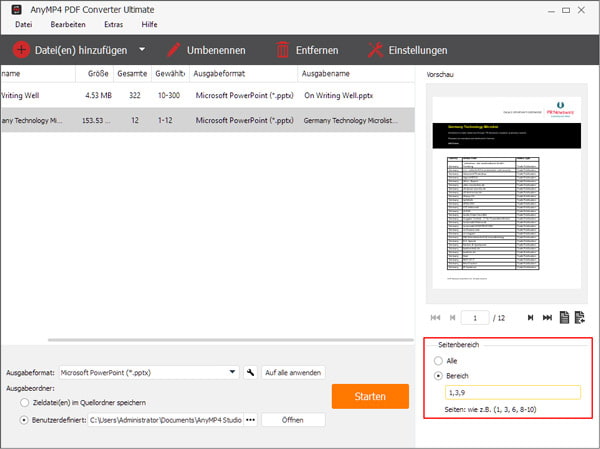
Task: Open Einstellungen tools icon
Action: click(375, 50)
